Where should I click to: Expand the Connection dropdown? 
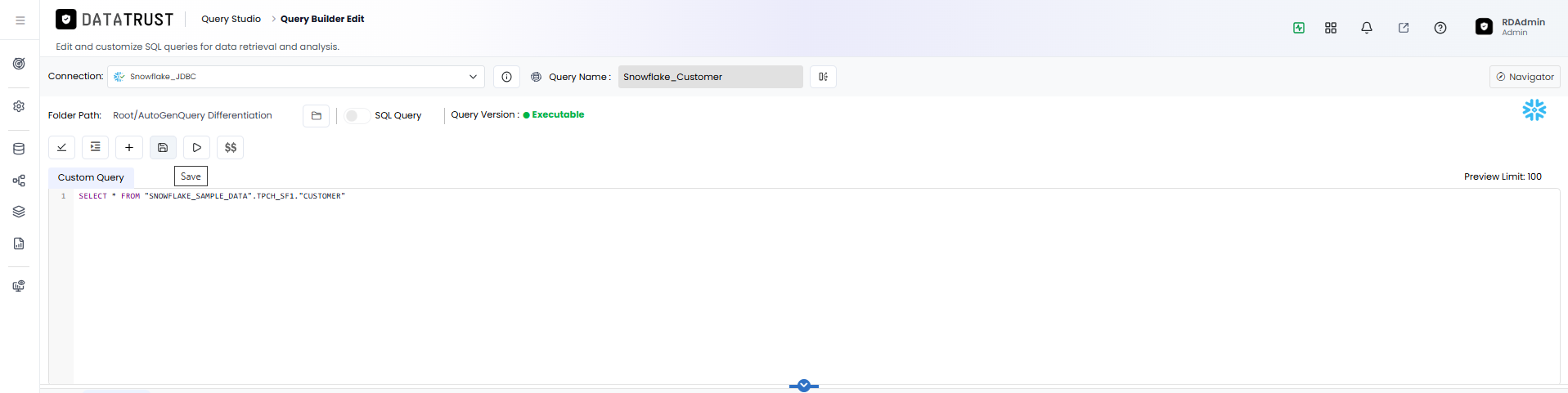296,77
